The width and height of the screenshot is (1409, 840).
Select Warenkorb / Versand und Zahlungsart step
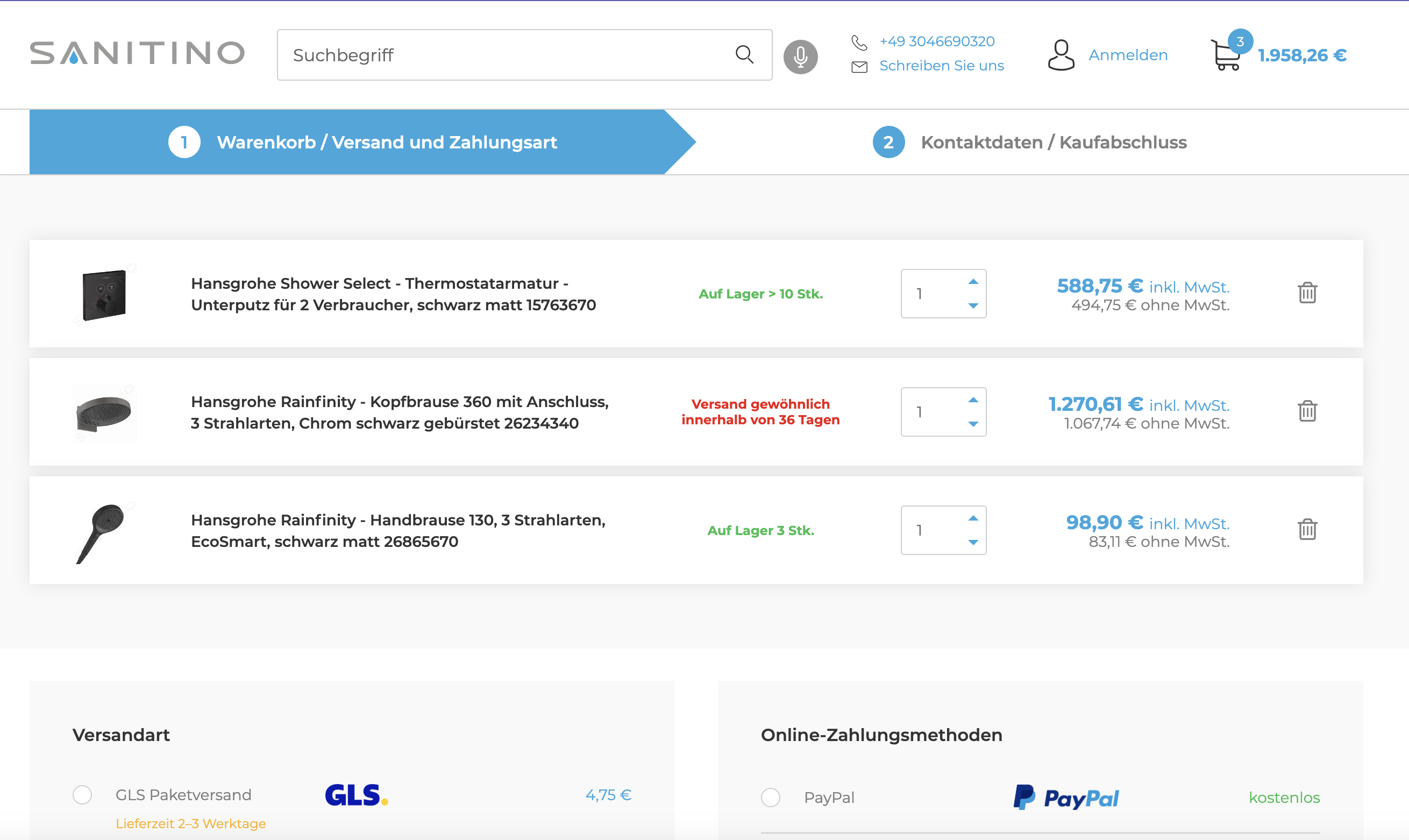click(387, 142)
